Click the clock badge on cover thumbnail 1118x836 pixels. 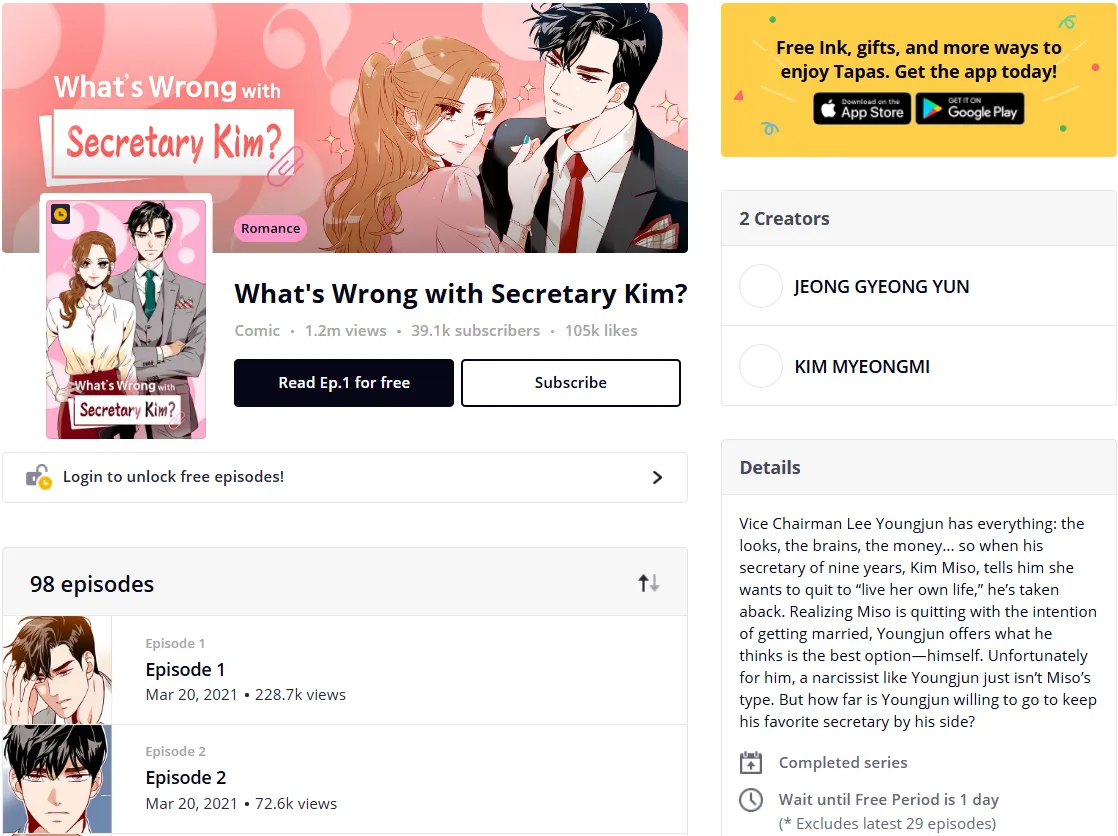(61, 214)
